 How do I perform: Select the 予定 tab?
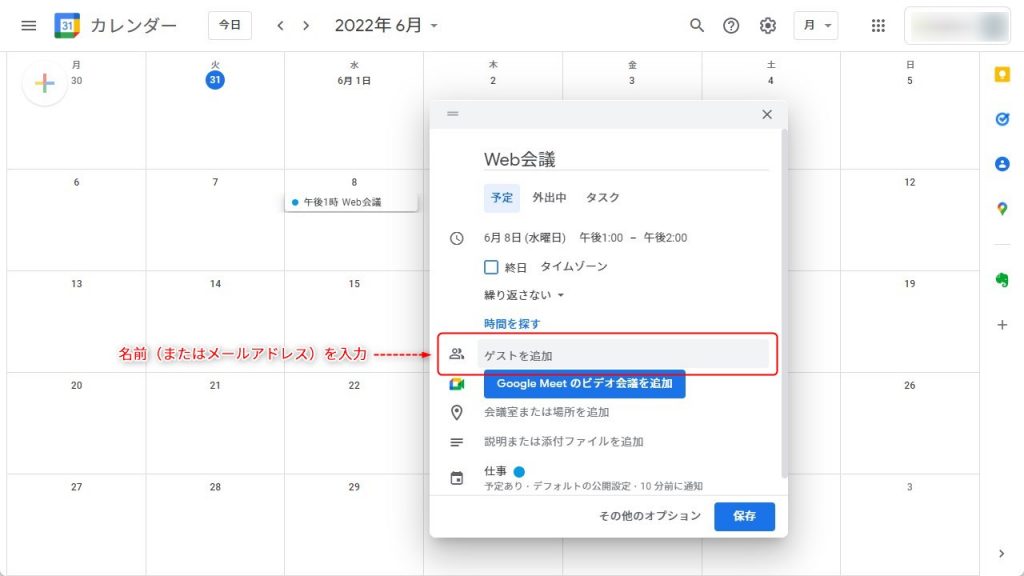tap(502, 197)
